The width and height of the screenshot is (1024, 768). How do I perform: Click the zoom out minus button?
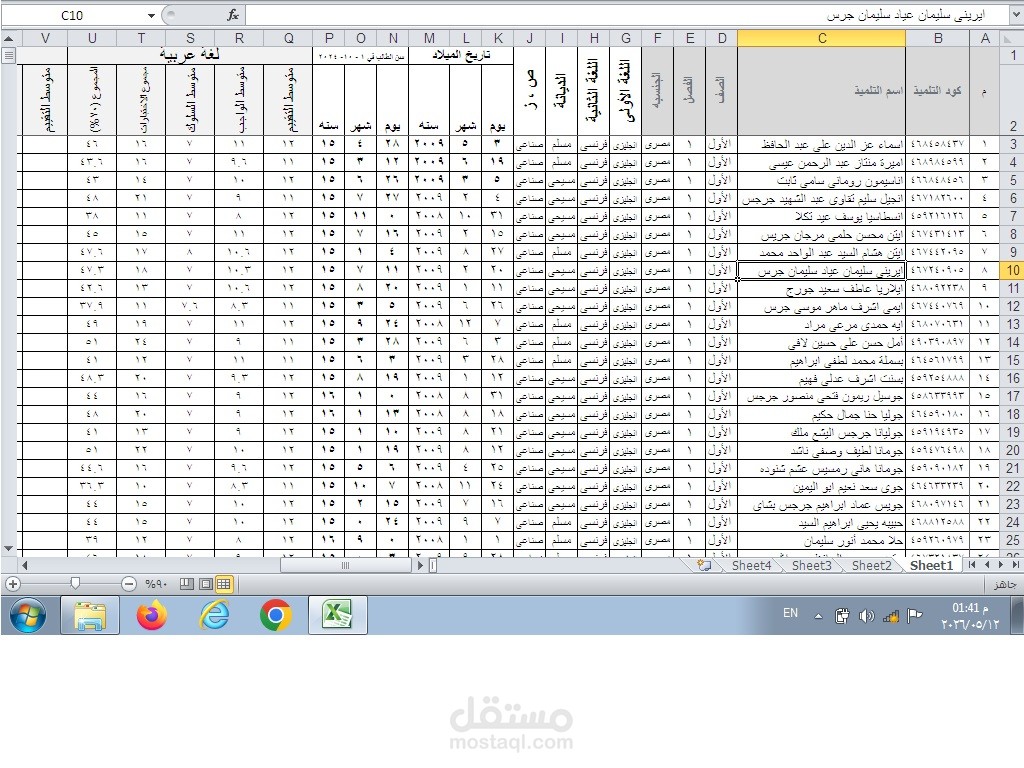[x=129, y=584]
